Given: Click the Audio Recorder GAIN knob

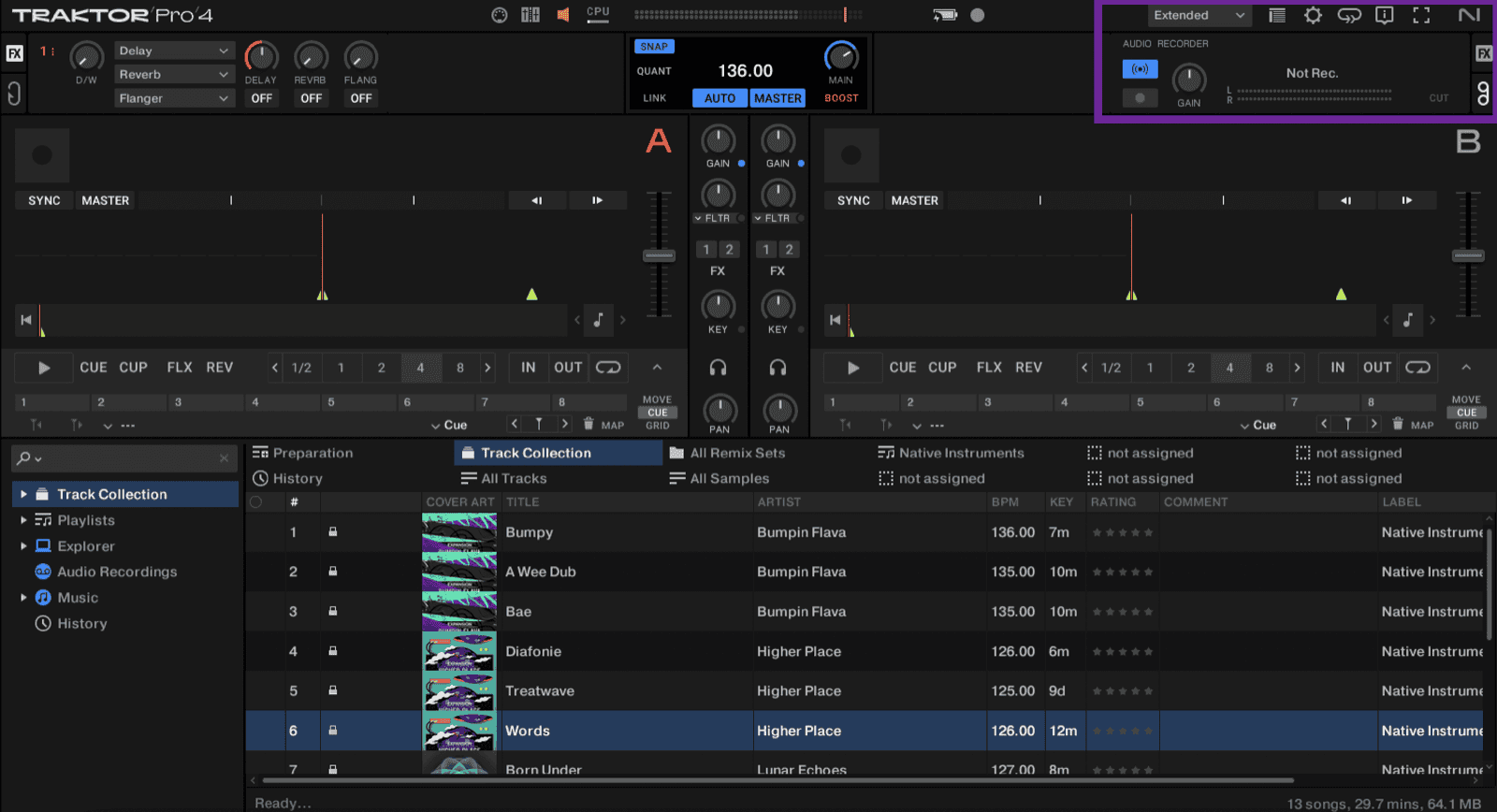Looking at the screenshot, I should pyautogui.click(x=1189, y=79).
